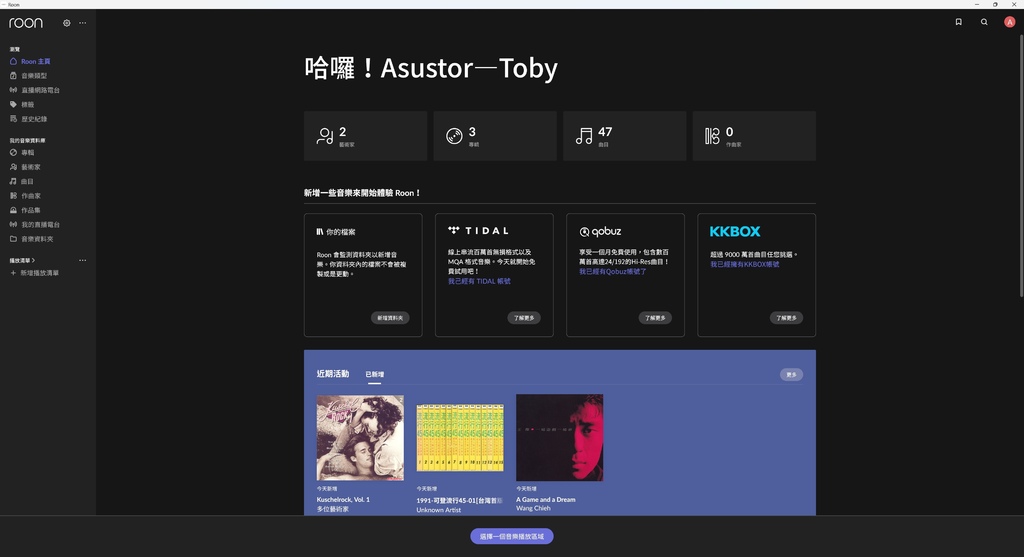
Task: Open the stat card showing 0 作曲家
Action: click(754, 136)
